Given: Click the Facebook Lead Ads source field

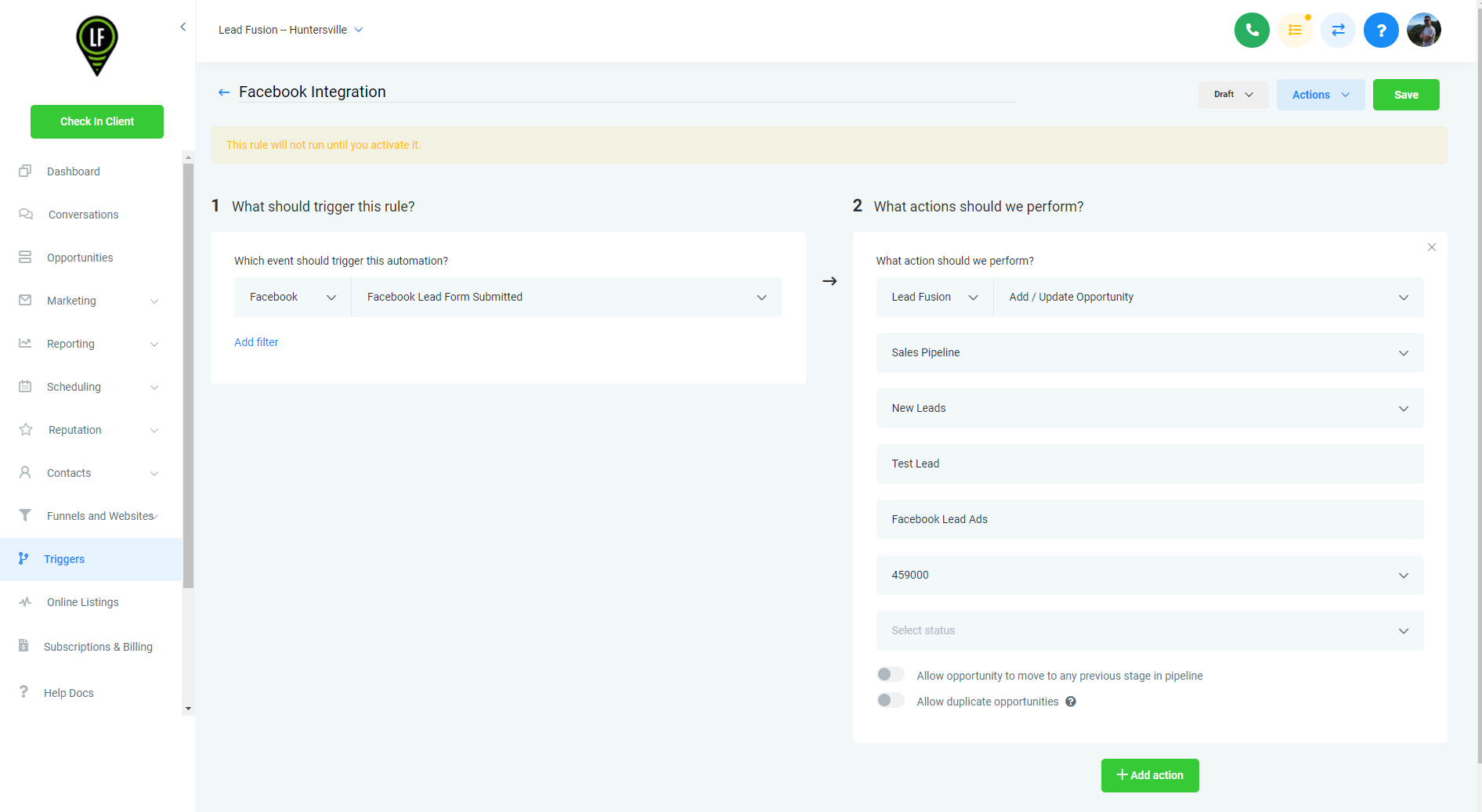Looking at the screenshot, I should pyautogui.click(x=1150, y=519).
